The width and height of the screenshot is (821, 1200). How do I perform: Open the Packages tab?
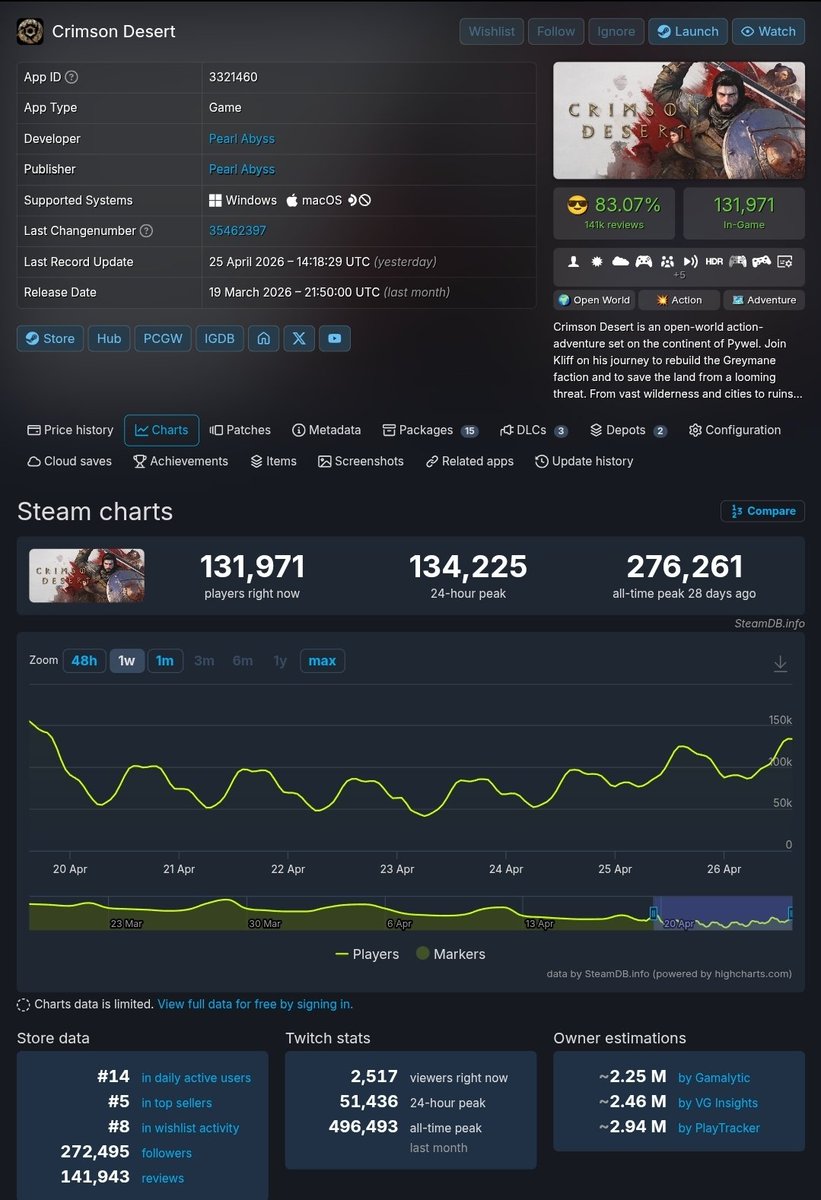click(x=430, y=430)
